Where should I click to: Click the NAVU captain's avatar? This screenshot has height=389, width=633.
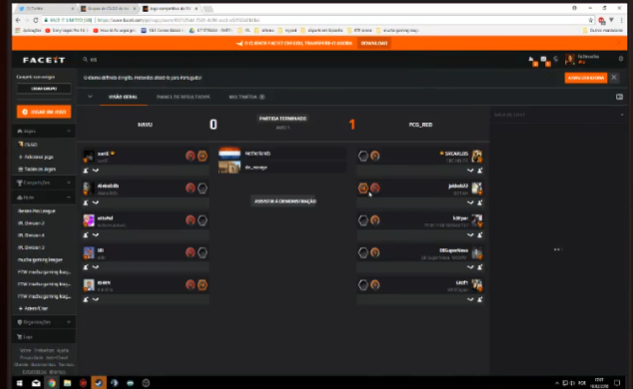click(x=88, y=156)
